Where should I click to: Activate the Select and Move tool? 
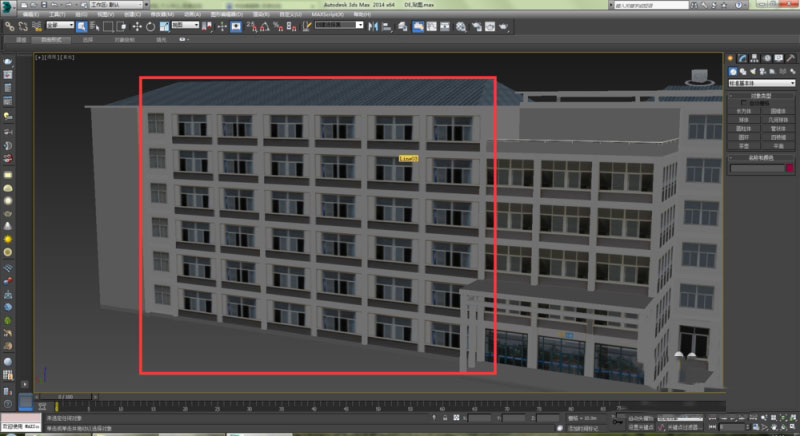[x=137, y=27]
